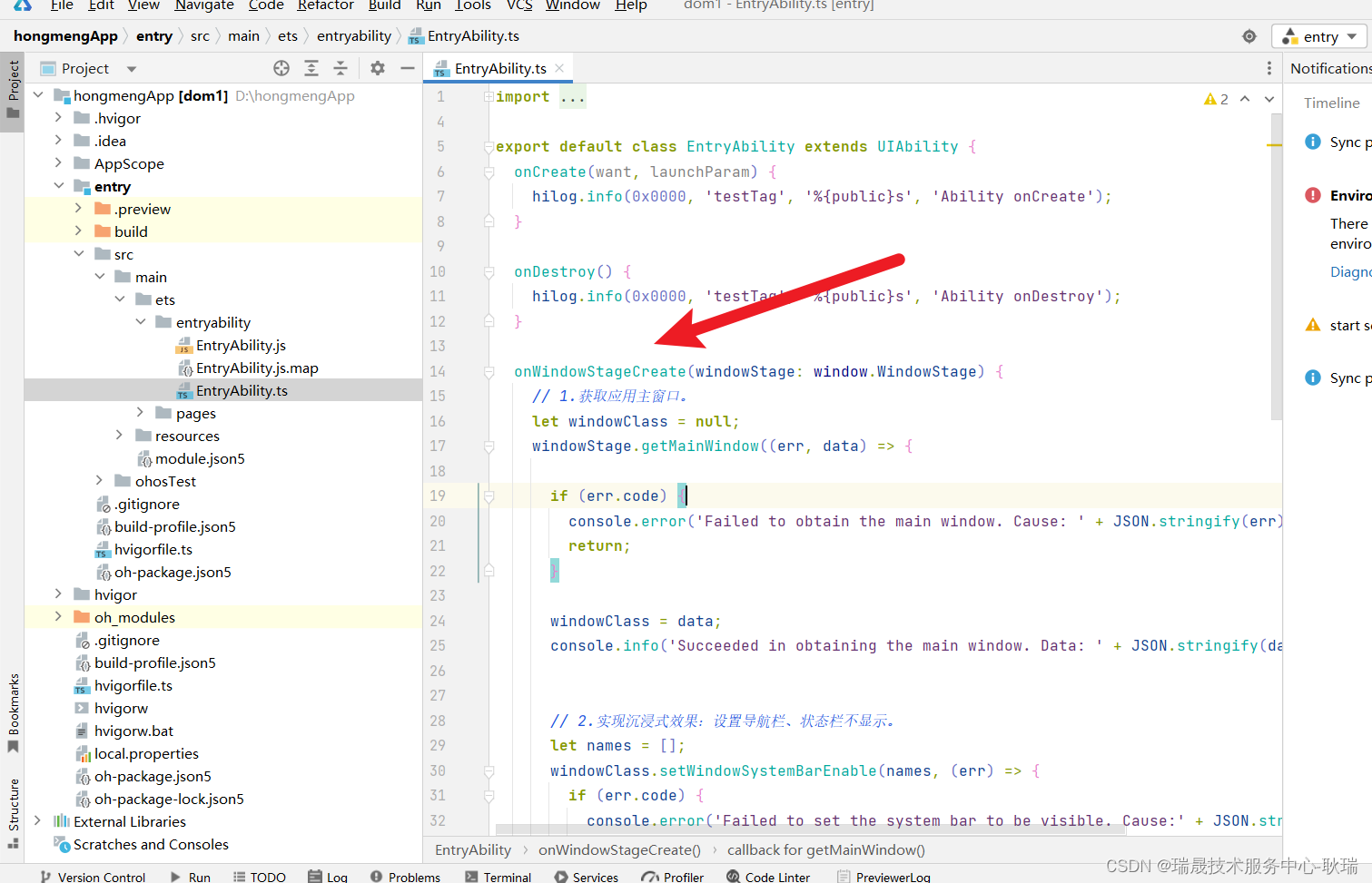Open the Structure sidebar tool window

coord(13,813)
